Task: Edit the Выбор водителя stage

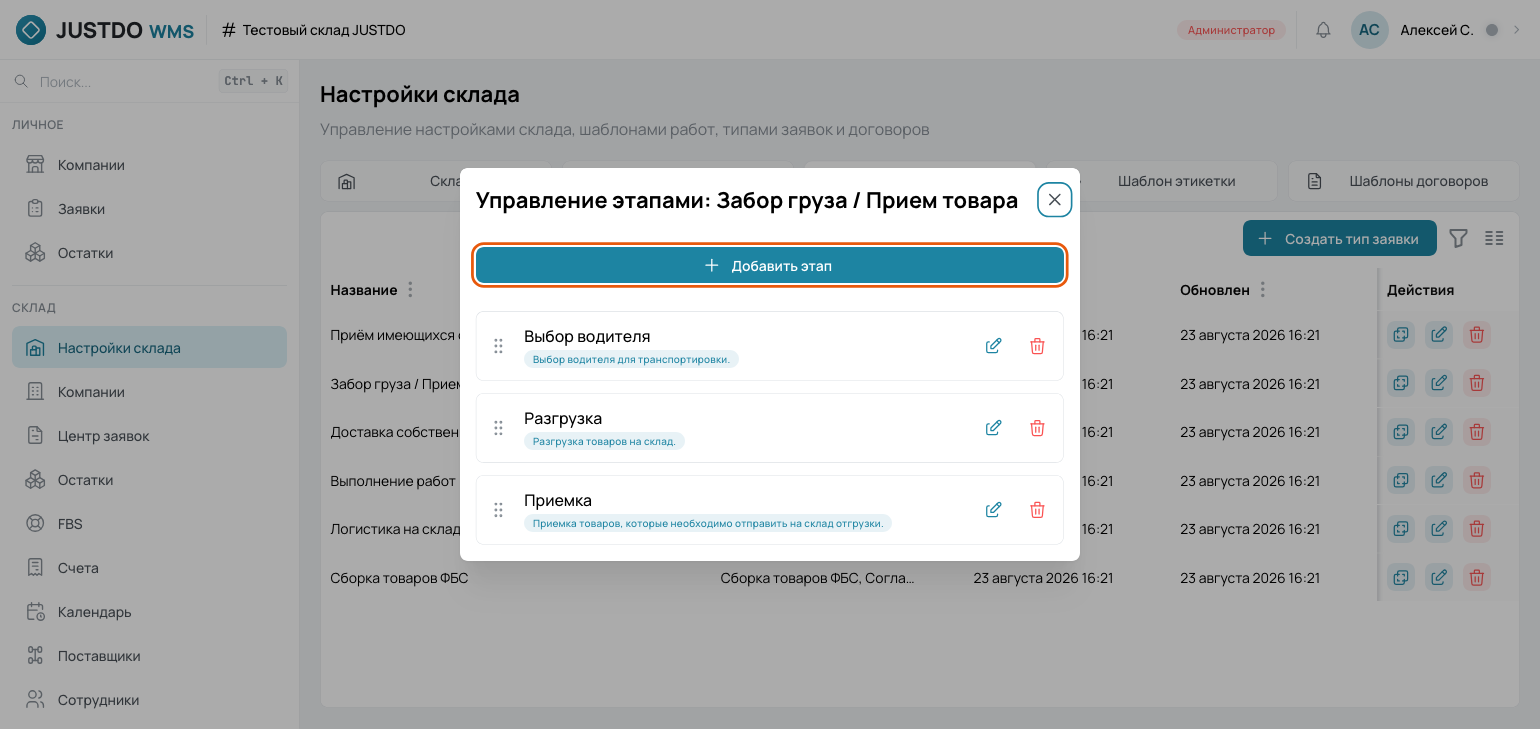Action: point(993,346)
